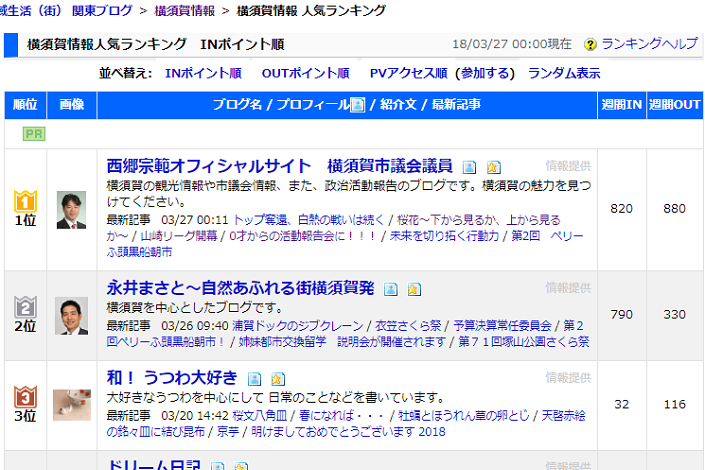Open profile icon beside 和!うつわ大好き
Screen dimensions: 705x470
[x=254, y=379]
